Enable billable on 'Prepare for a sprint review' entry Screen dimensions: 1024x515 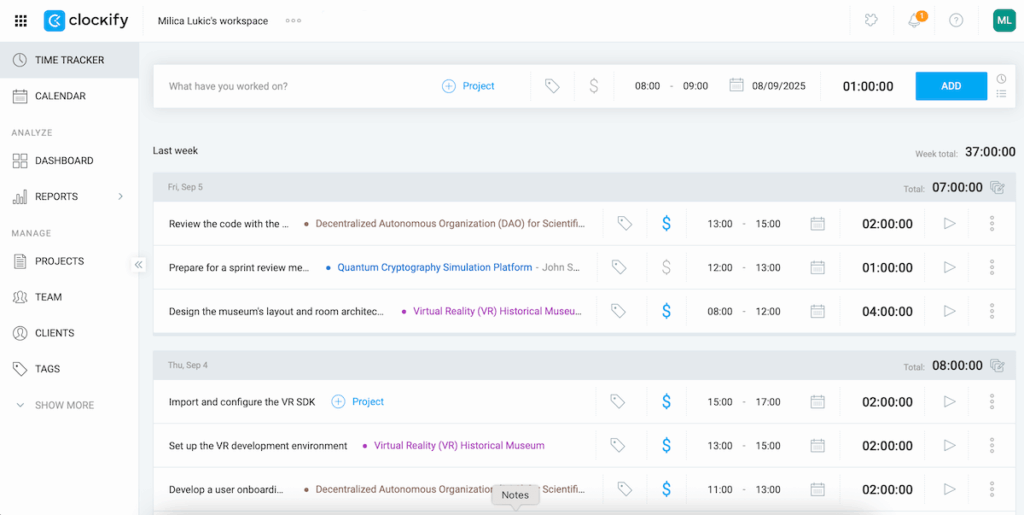coord(666,267)
